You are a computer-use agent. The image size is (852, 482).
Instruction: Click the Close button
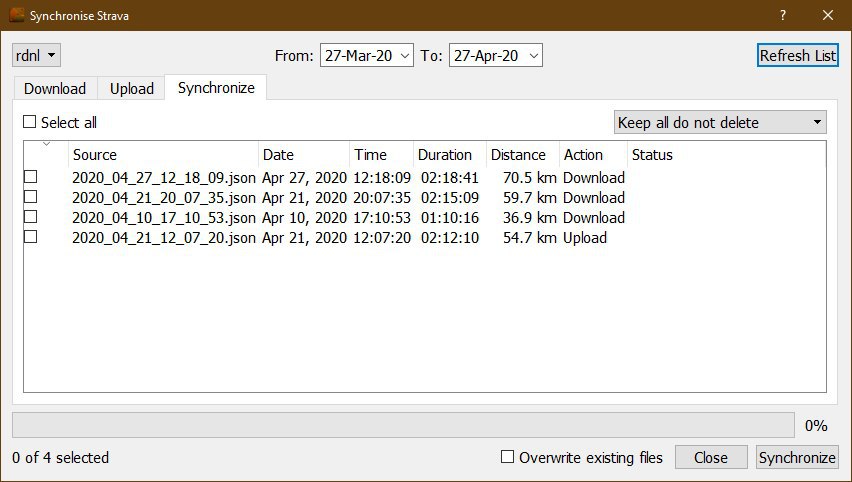pos(711,458)
